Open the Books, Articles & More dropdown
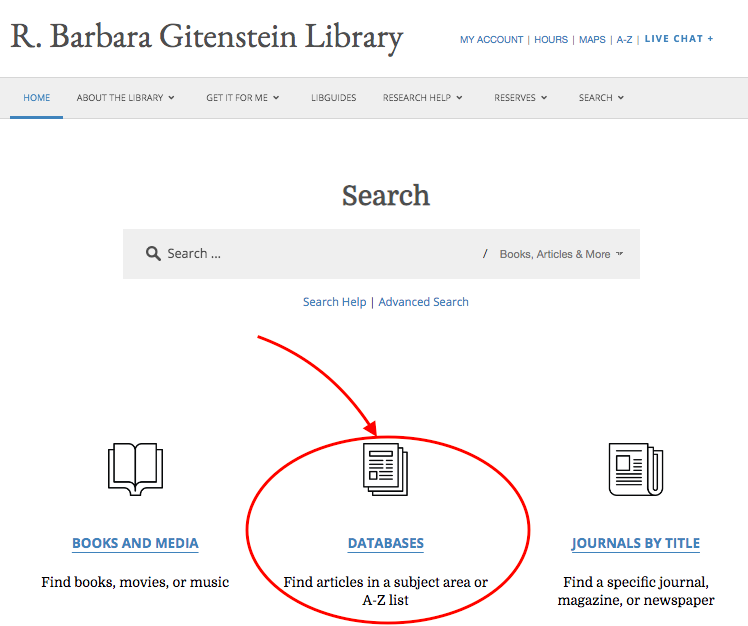Image resolution: width=748 pixels, height=626 pixels. 561,254
